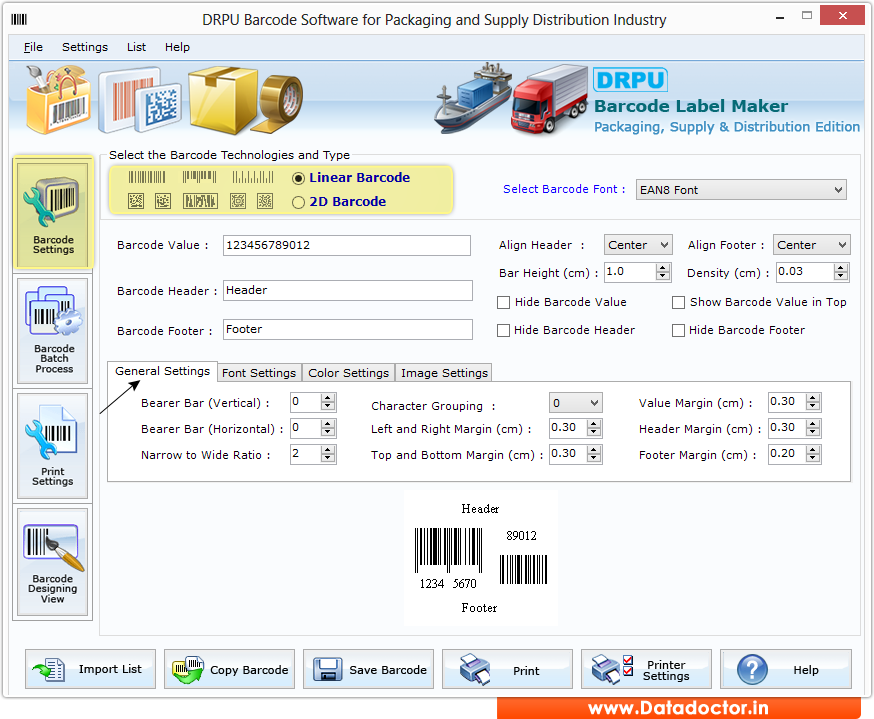
Task: Check Hide Barcode Footer option
Action: click(x=678, y=331)
